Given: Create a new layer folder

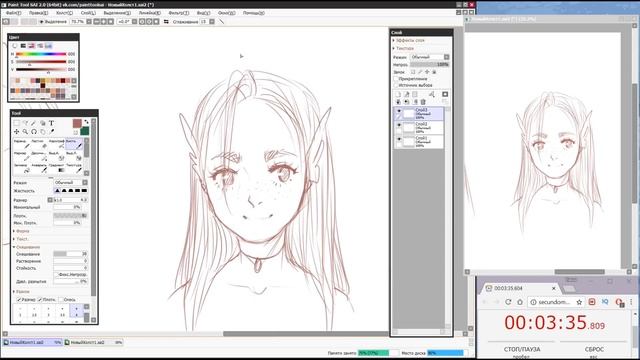Looking at the screenshot, I should click(x=415, y=94).
